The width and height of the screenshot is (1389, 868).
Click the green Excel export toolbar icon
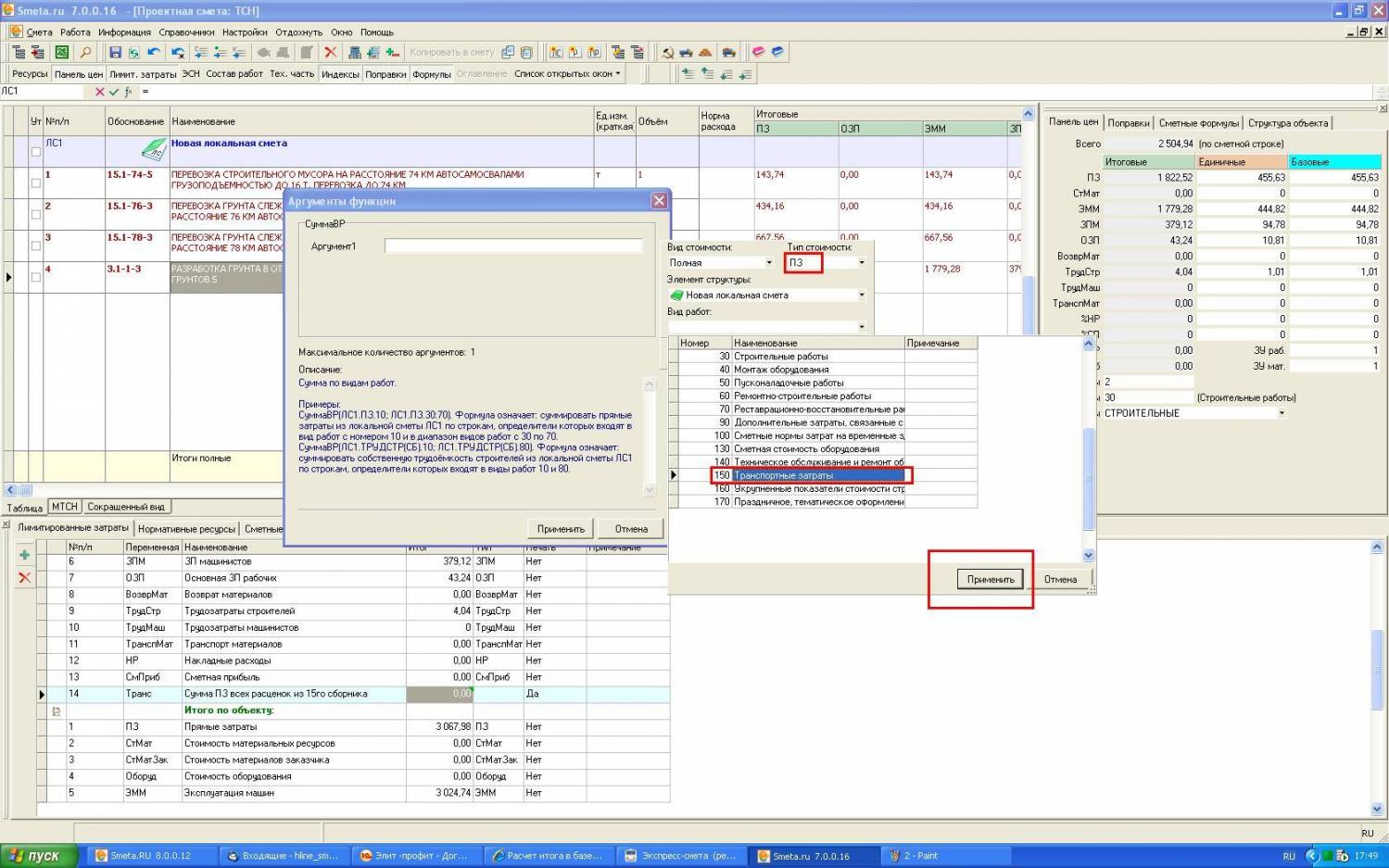click(61, 53)
